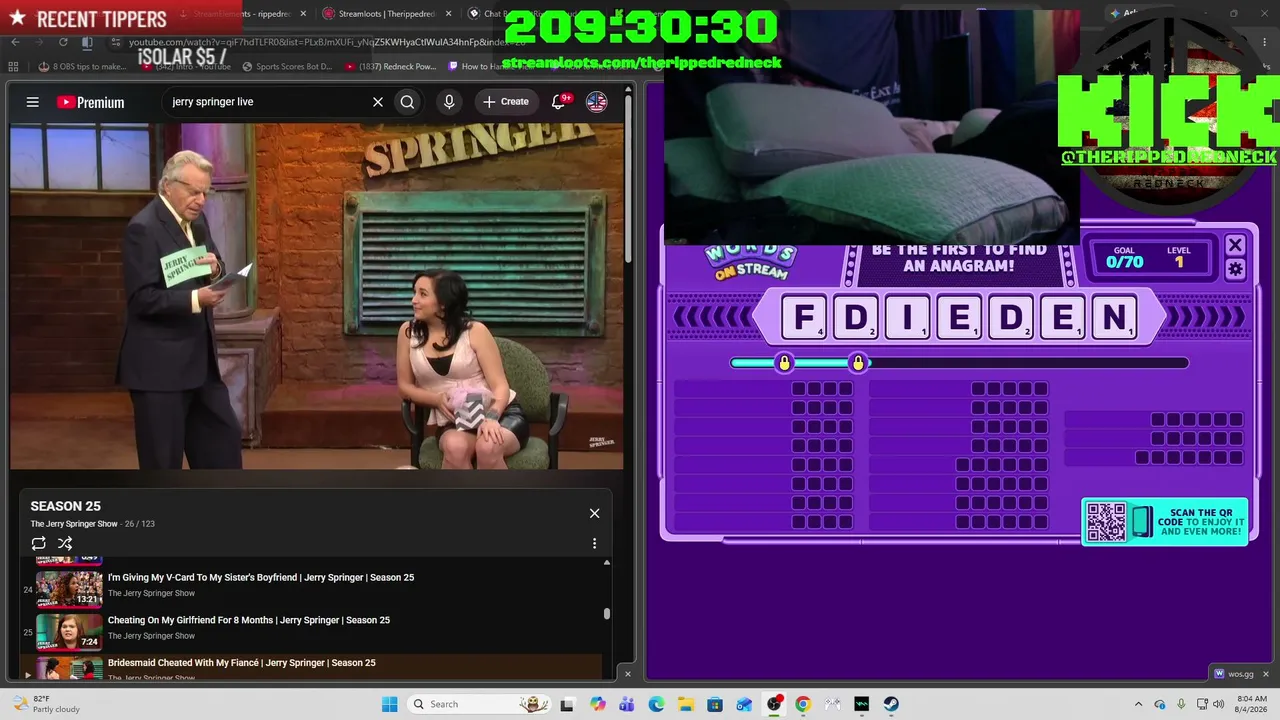
Task: Click the QR code in the game panel
Action: tap(1106, 521)
